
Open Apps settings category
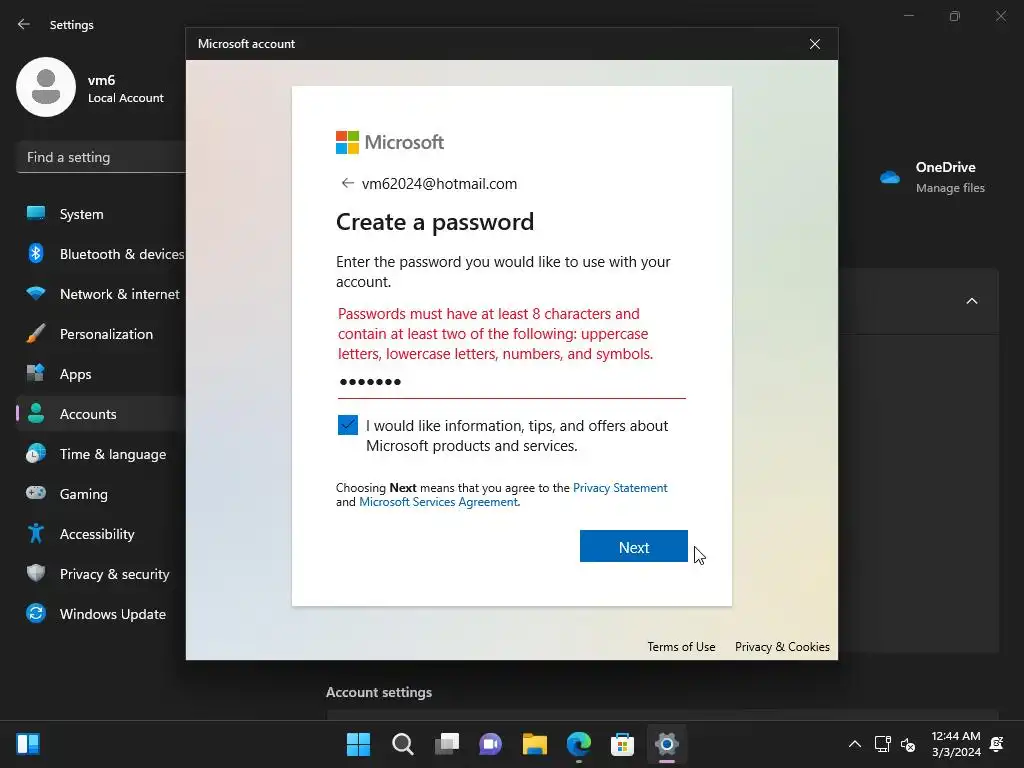(x=101, y=374)
